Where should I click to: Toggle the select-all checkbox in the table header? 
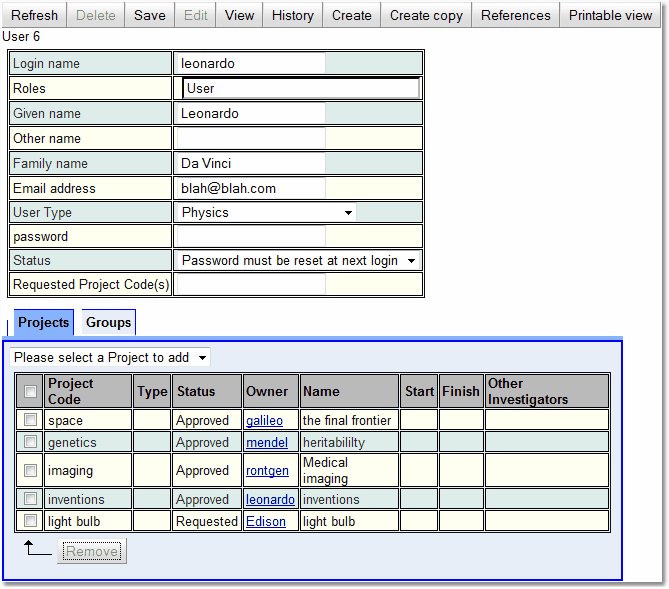tap(31, 391)
